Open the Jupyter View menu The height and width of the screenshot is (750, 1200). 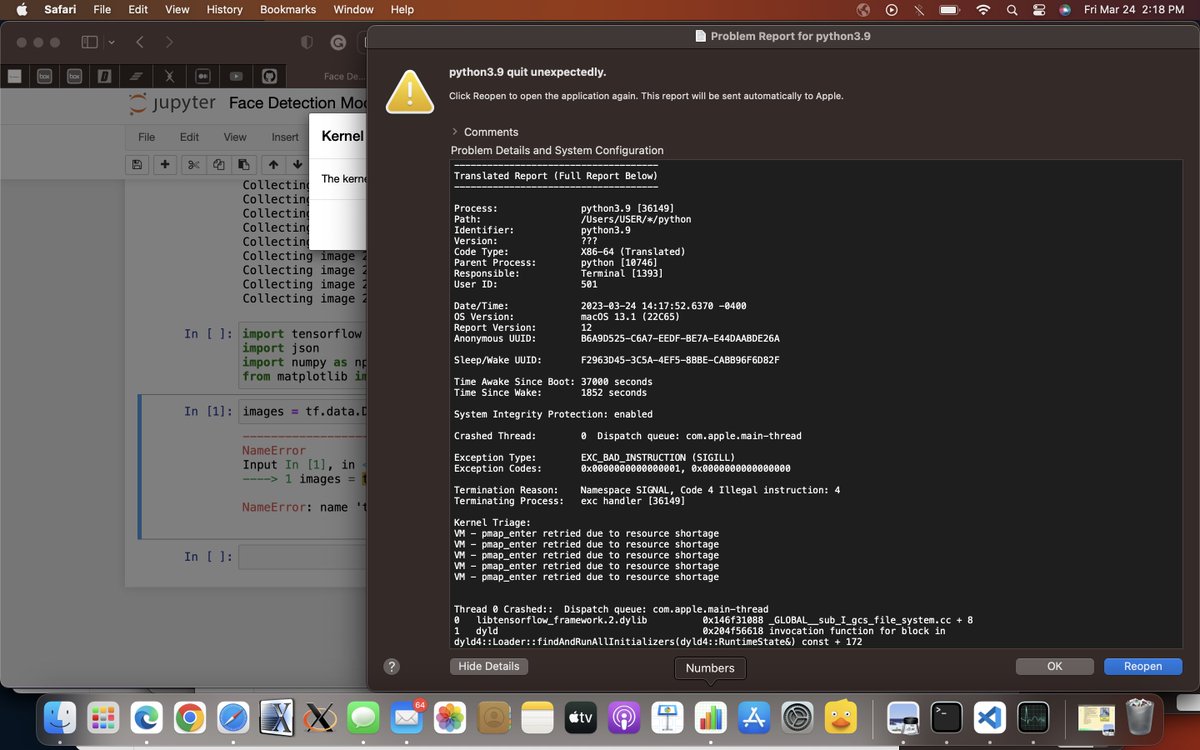coord(235,137)
